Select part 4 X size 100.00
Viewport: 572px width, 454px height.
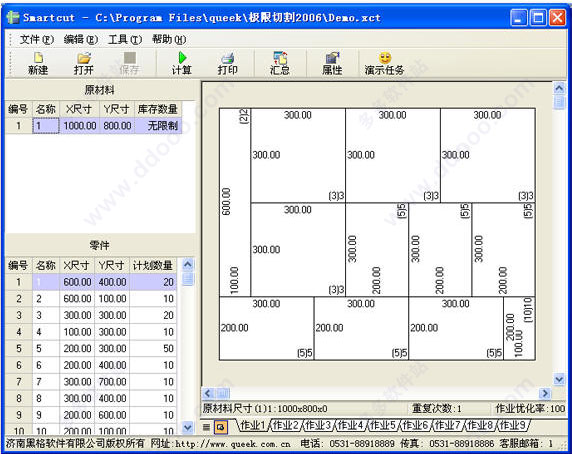(77, 332)
